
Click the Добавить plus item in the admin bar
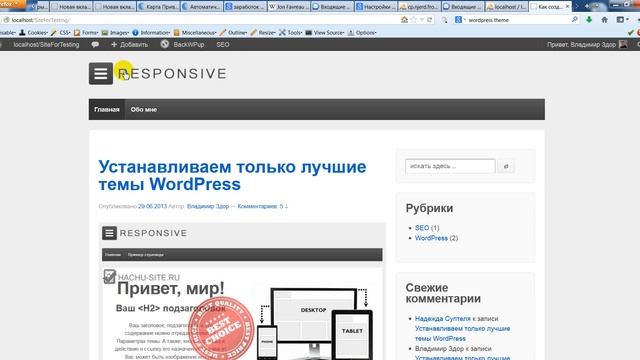pyautogui.click(x=129, y=44)
